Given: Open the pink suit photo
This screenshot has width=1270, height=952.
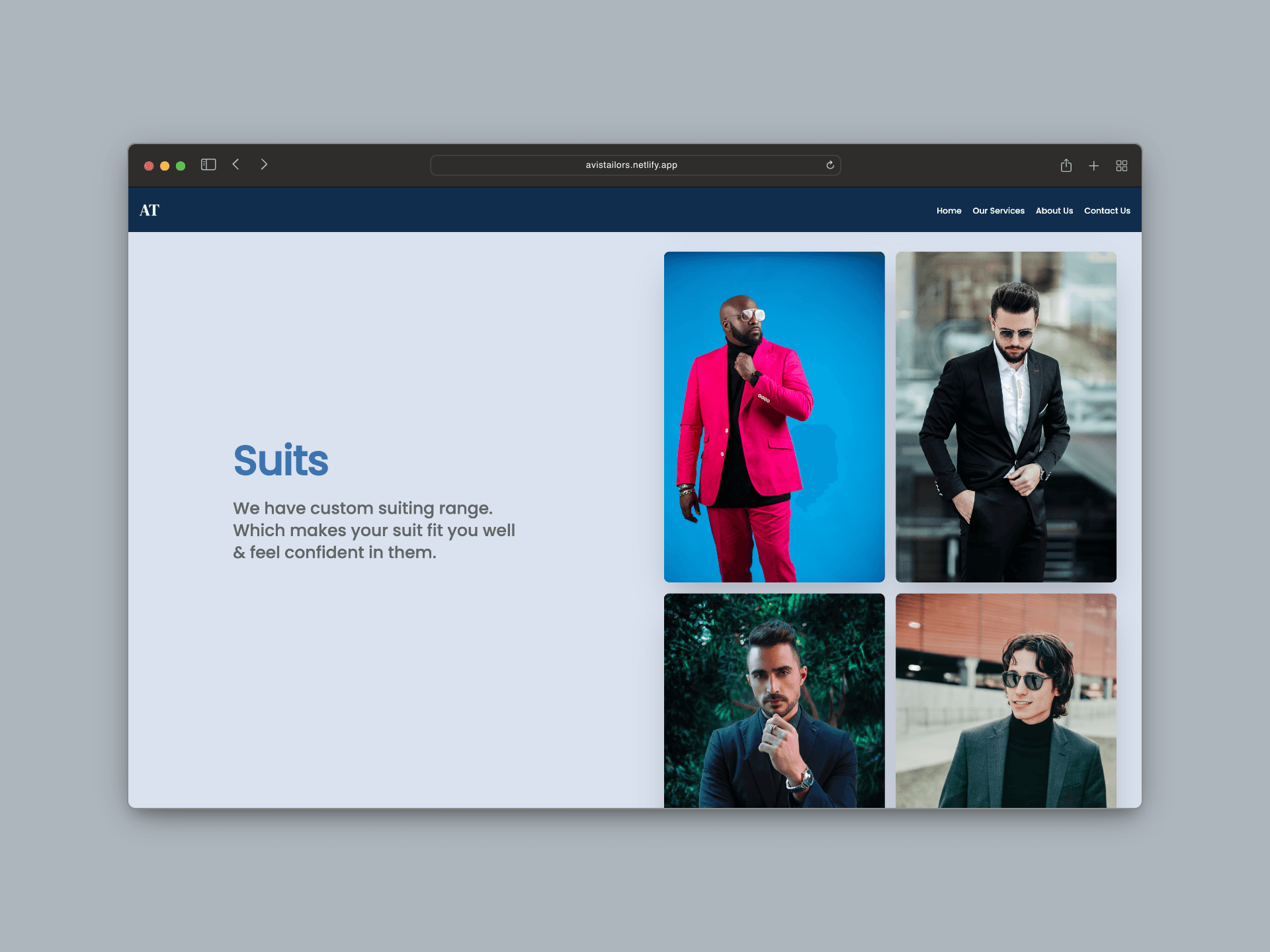Looking at the screenshot, I should click(x=774, y=416).
